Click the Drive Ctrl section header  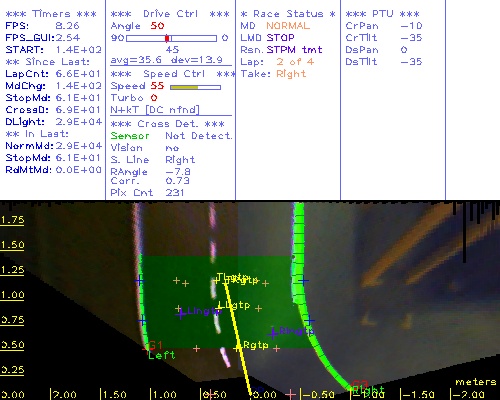pyautogui.click(x=170, y=14)
